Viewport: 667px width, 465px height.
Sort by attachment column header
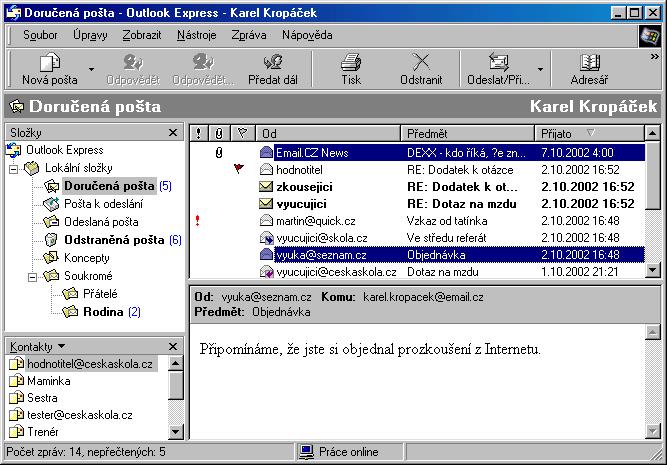[x=219, y=134]
